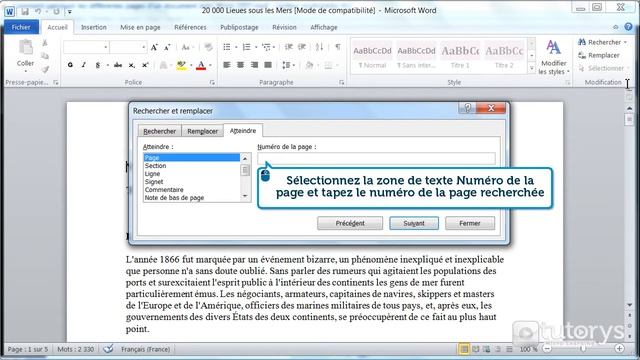Screen dimensions: 640x360
Task: Open the font size combo box
Action: [x=128, y=47]
